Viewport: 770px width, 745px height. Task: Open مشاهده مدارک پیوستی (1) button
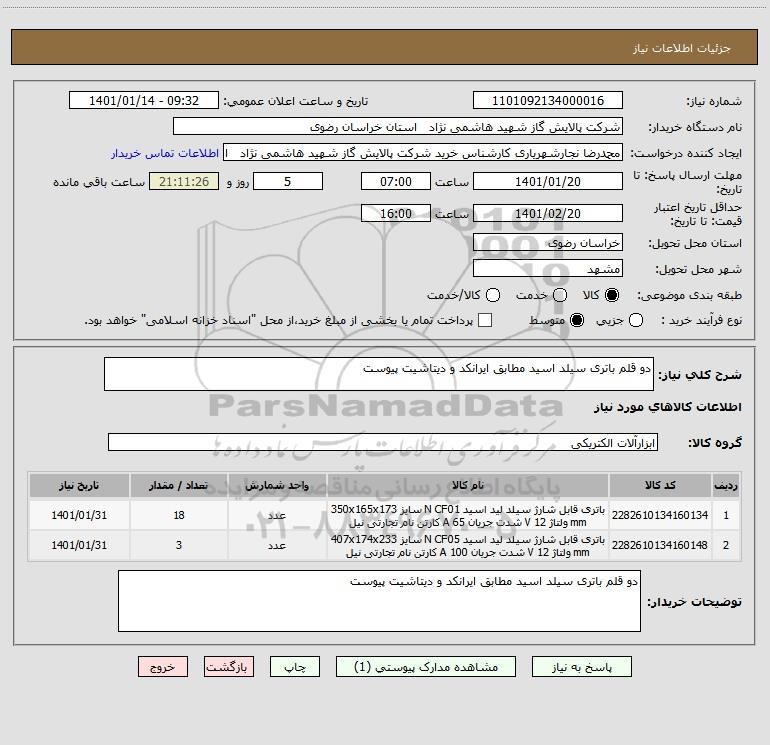[426, 667]
